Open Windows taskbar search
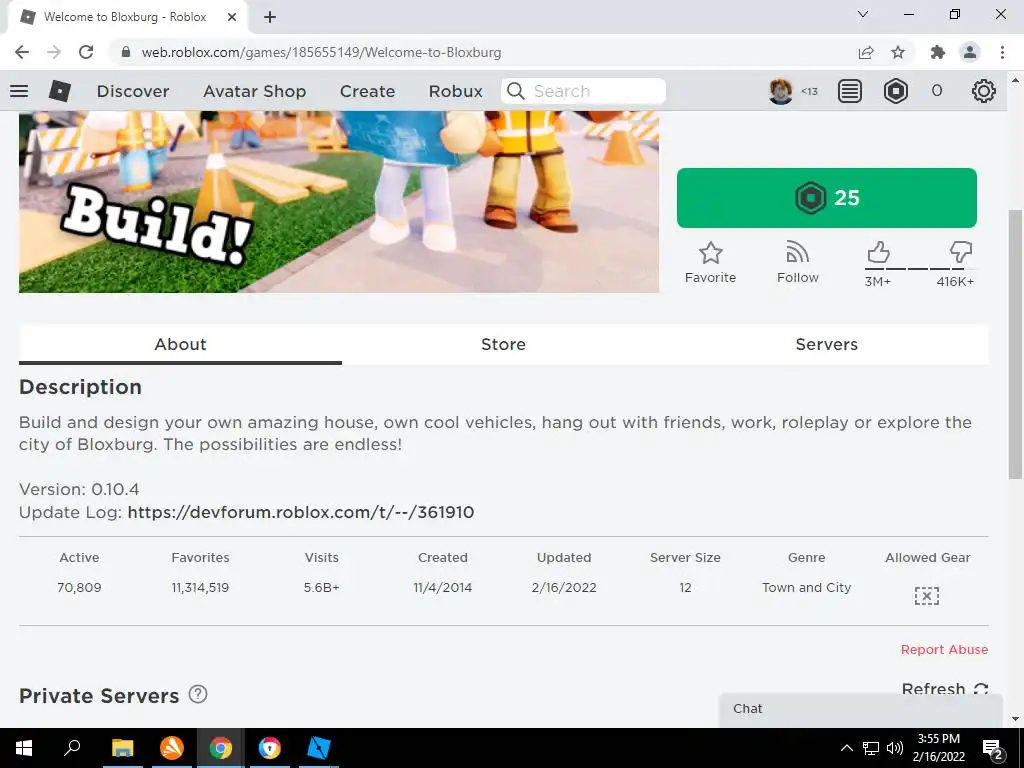 coord(72,748)
